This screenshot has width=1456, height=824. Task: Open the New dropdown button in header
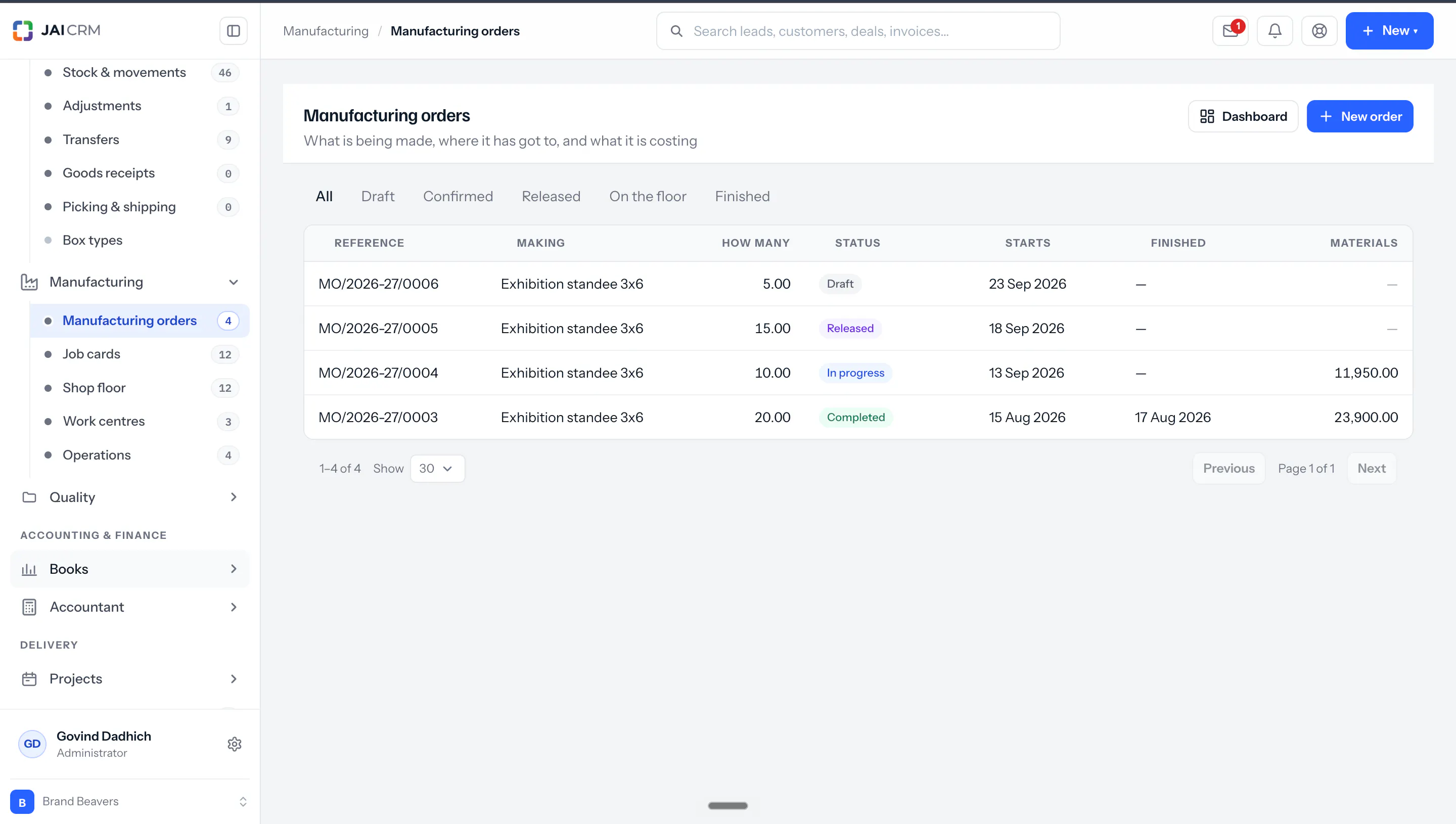coord(1389,30)
